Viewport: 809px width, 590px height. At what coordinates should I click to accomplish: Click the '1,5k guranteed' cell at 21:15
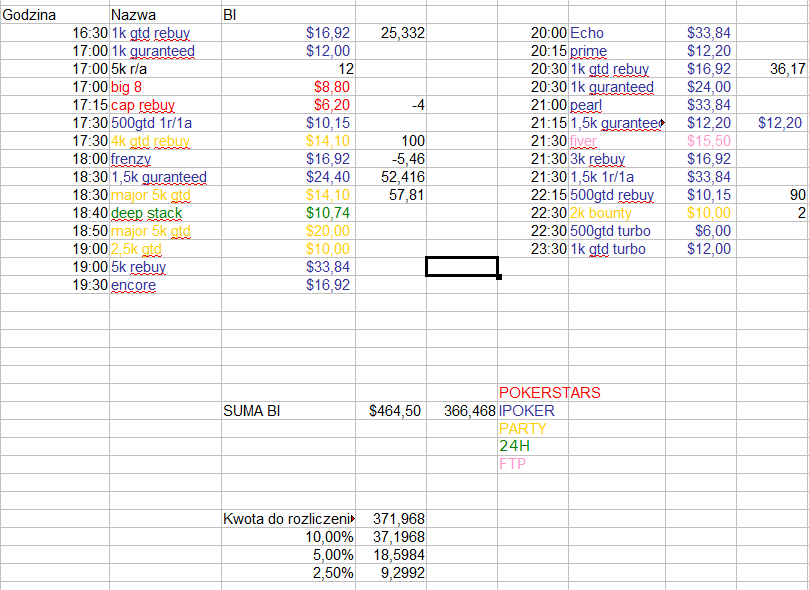tap(617, 123)
